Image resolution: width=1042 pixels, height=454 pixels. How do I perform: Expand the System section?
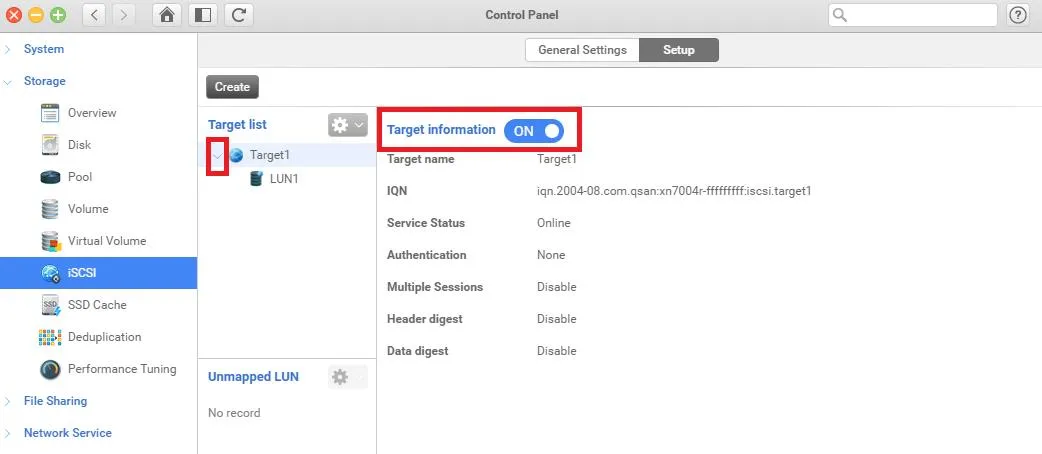point(8,49)
